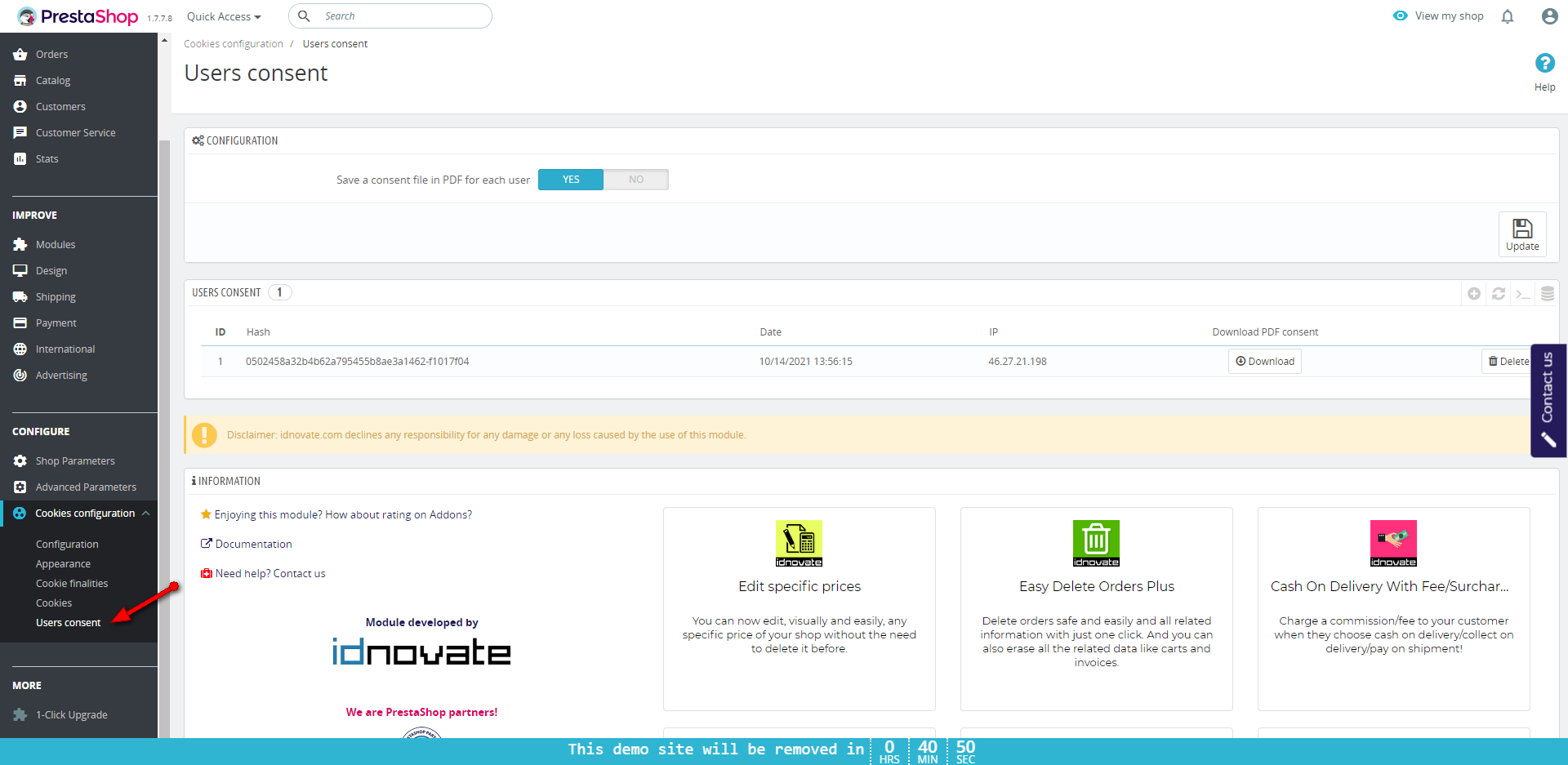The width and height of the screenshot is (1568, 765).
Task: Open the Documentation link
Action: click(x=253, y=545)
